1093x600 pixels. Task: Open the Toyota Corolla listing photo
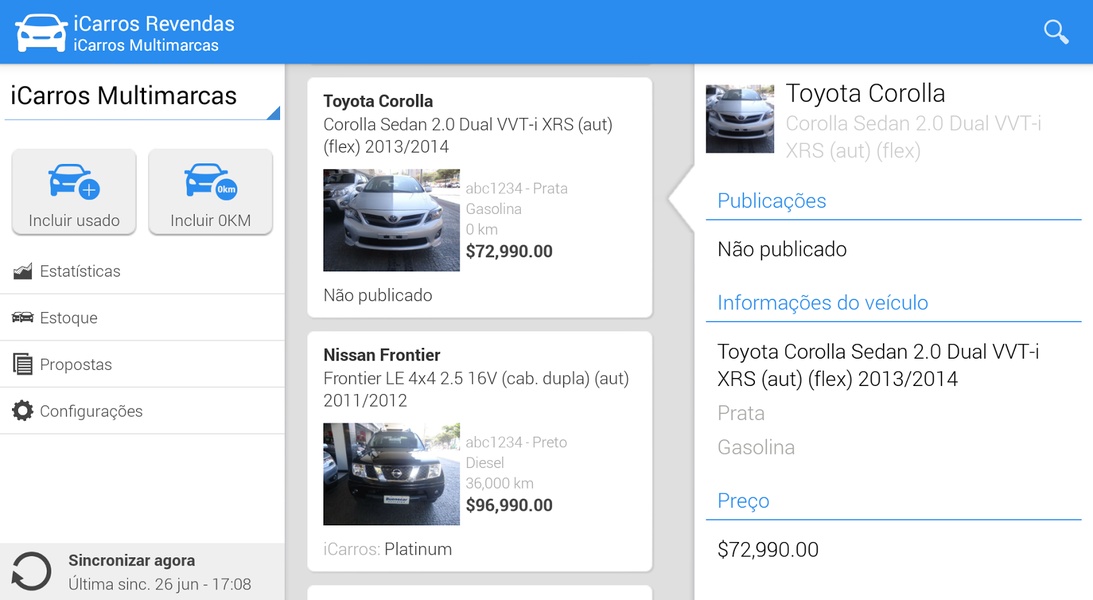pos(391,220)
